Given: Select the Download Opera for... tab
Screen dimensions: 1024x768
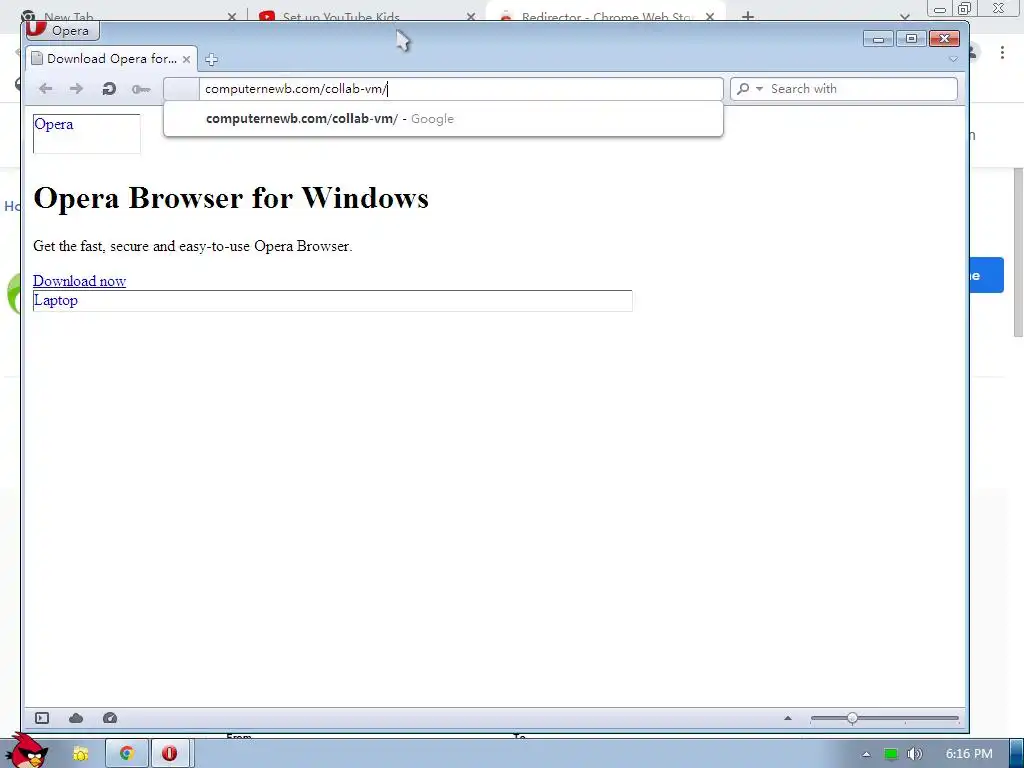Looking at the screenshot, I should tap(111, 59).
